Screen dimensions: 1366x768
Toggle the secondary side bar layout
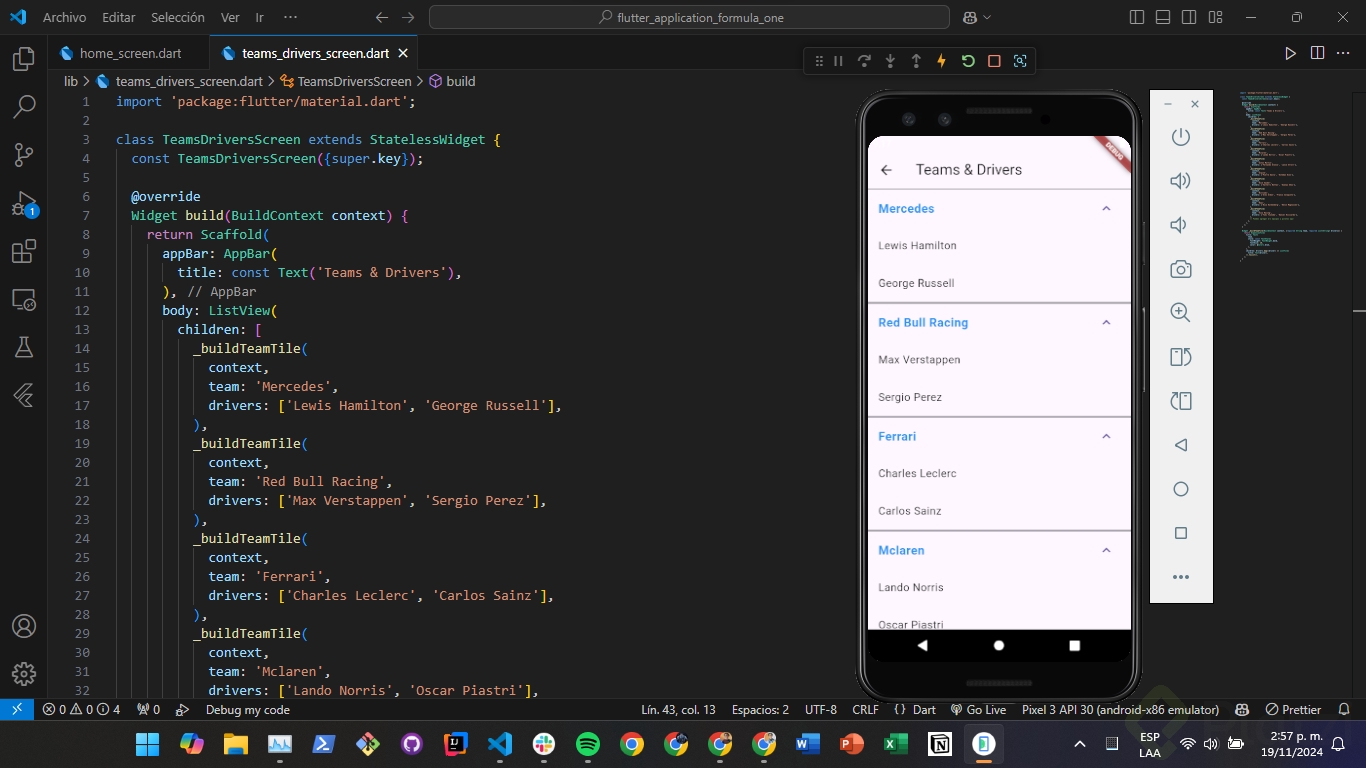pyautogui.click(x=1189, y=17)
